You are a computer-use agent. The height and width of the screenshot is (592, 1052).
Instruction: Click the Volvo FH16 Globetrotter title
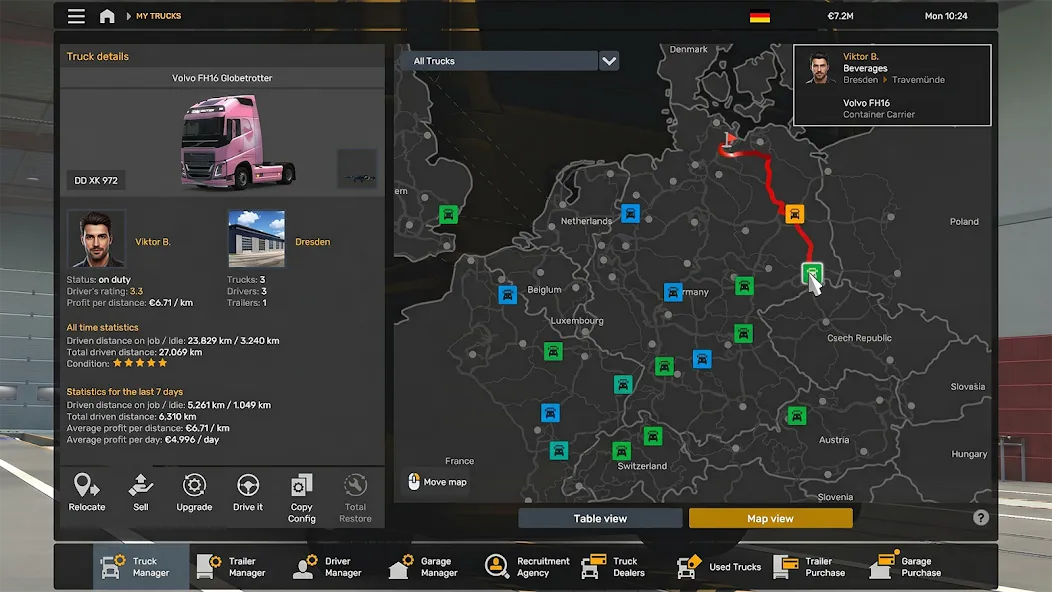[222, 78]
